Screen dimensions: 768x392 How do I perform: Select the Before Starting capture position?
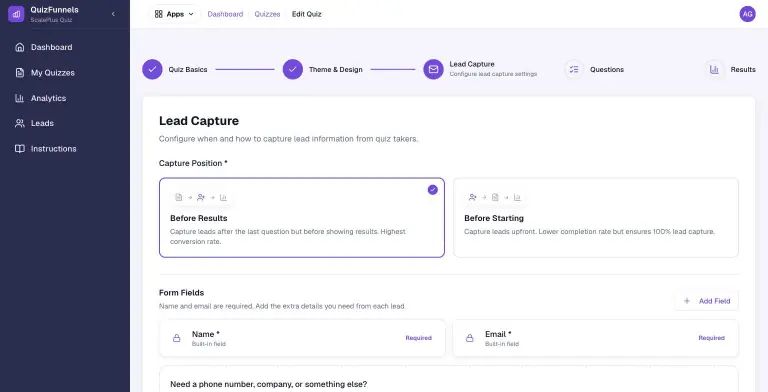596,218
